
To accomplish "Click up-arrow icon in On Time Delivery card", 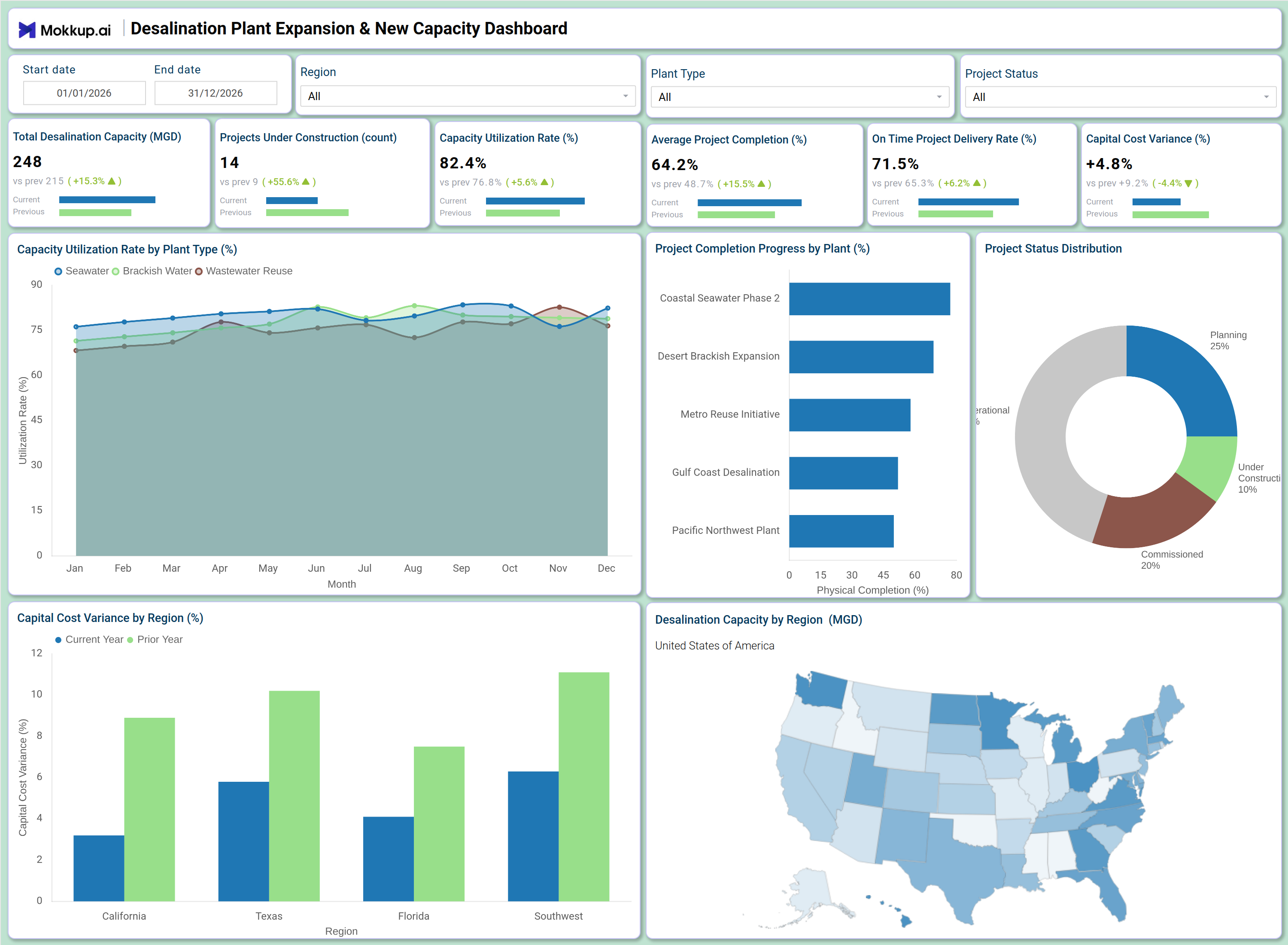I will tap(977, 183).
